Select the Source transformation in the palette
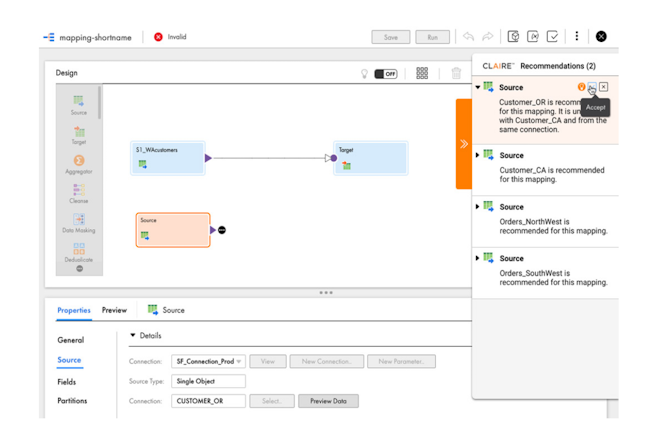 (79, 105)
